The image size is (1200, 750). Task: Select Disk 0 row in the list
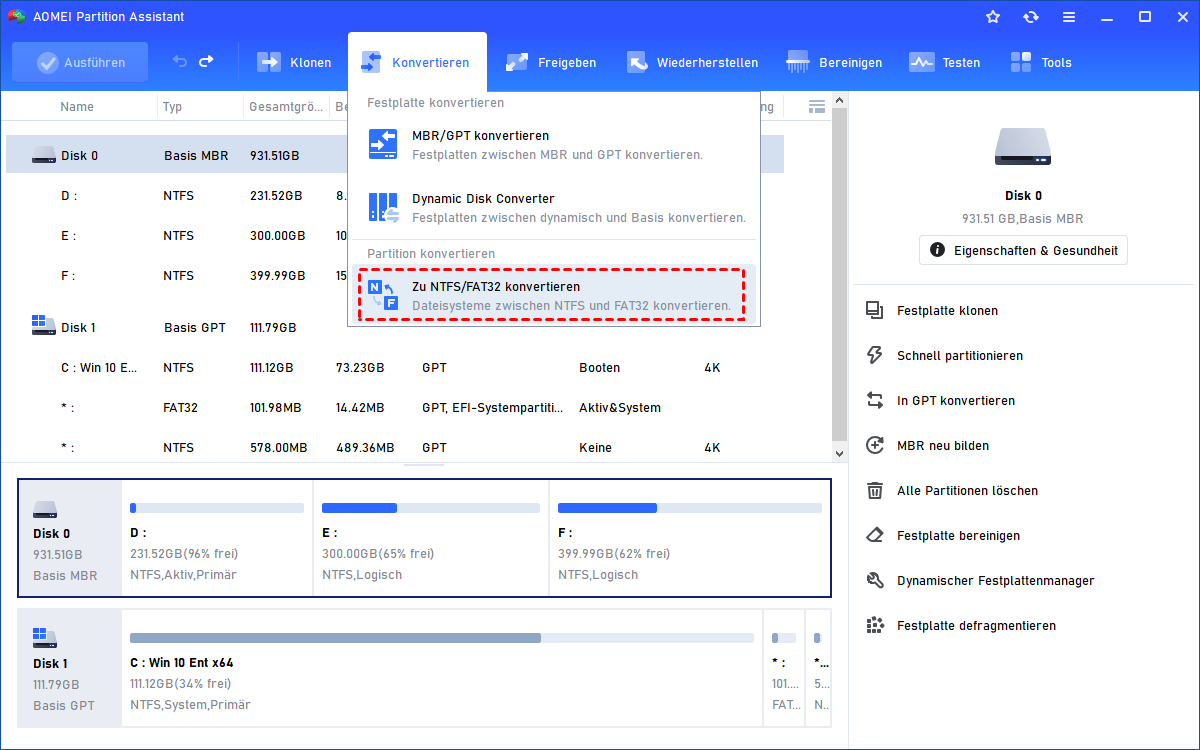[x=395, y=155]
